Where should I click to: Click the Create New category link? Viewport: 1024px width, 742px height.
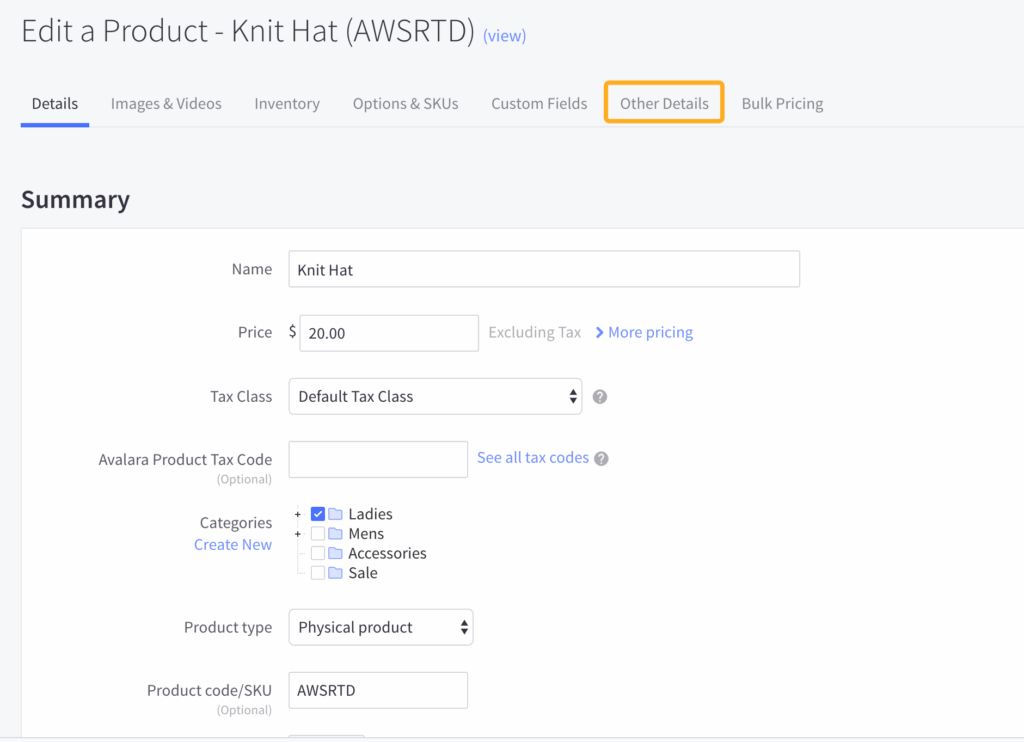(x=233, y=544)
